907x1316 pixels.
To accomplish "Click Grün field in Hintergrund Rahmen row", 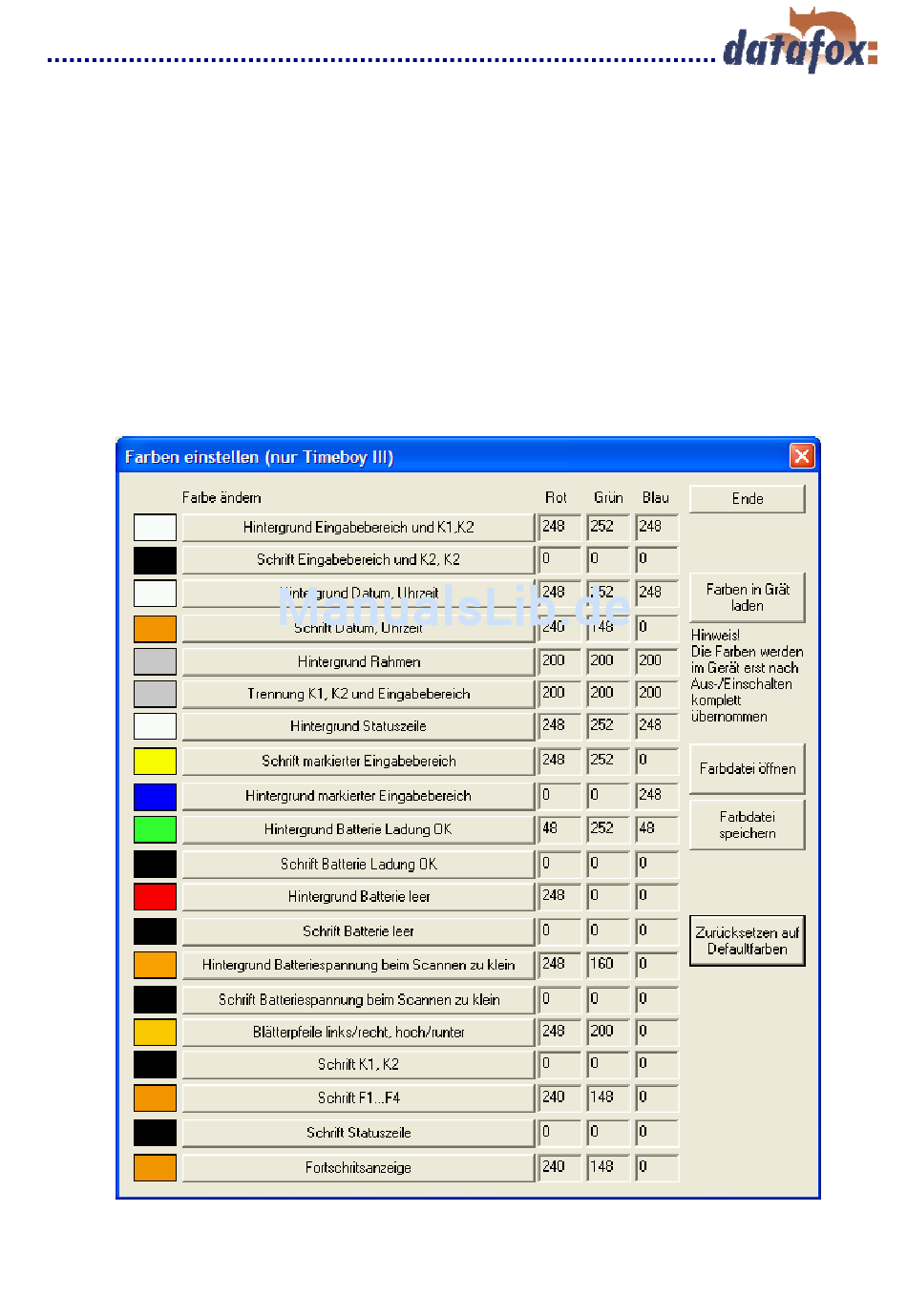I will click(608, 661).
